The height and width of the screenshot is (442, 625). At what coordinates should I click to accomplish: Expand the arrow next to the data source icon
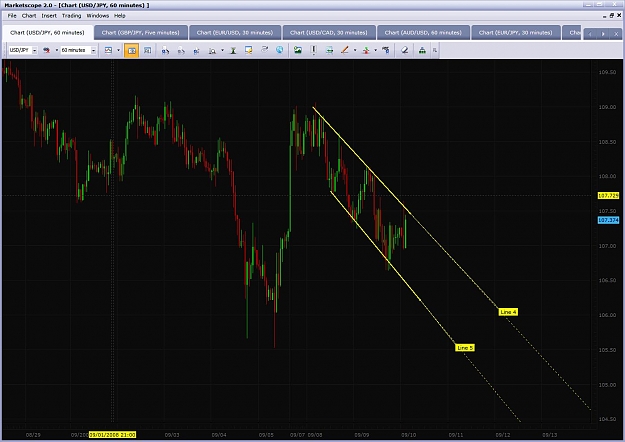point(57,51)
